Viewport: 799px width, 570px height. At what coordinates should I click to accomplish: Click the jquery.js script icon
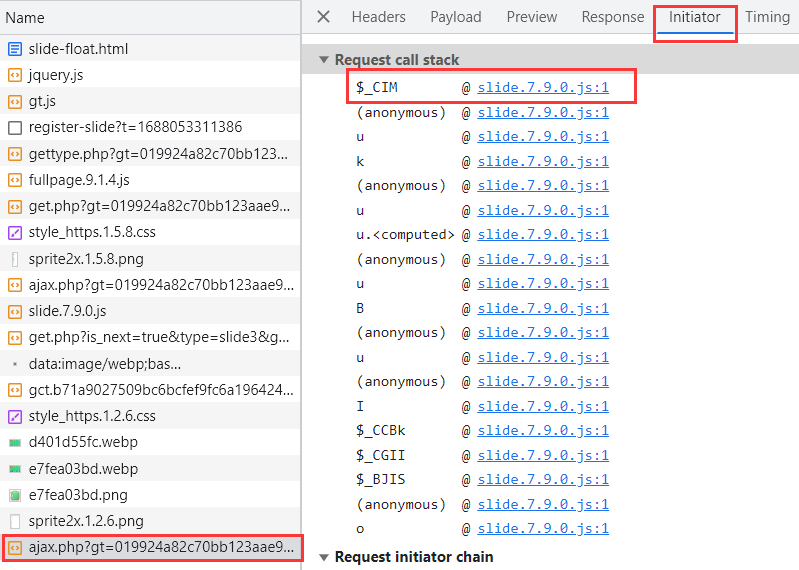pos(15,75)
